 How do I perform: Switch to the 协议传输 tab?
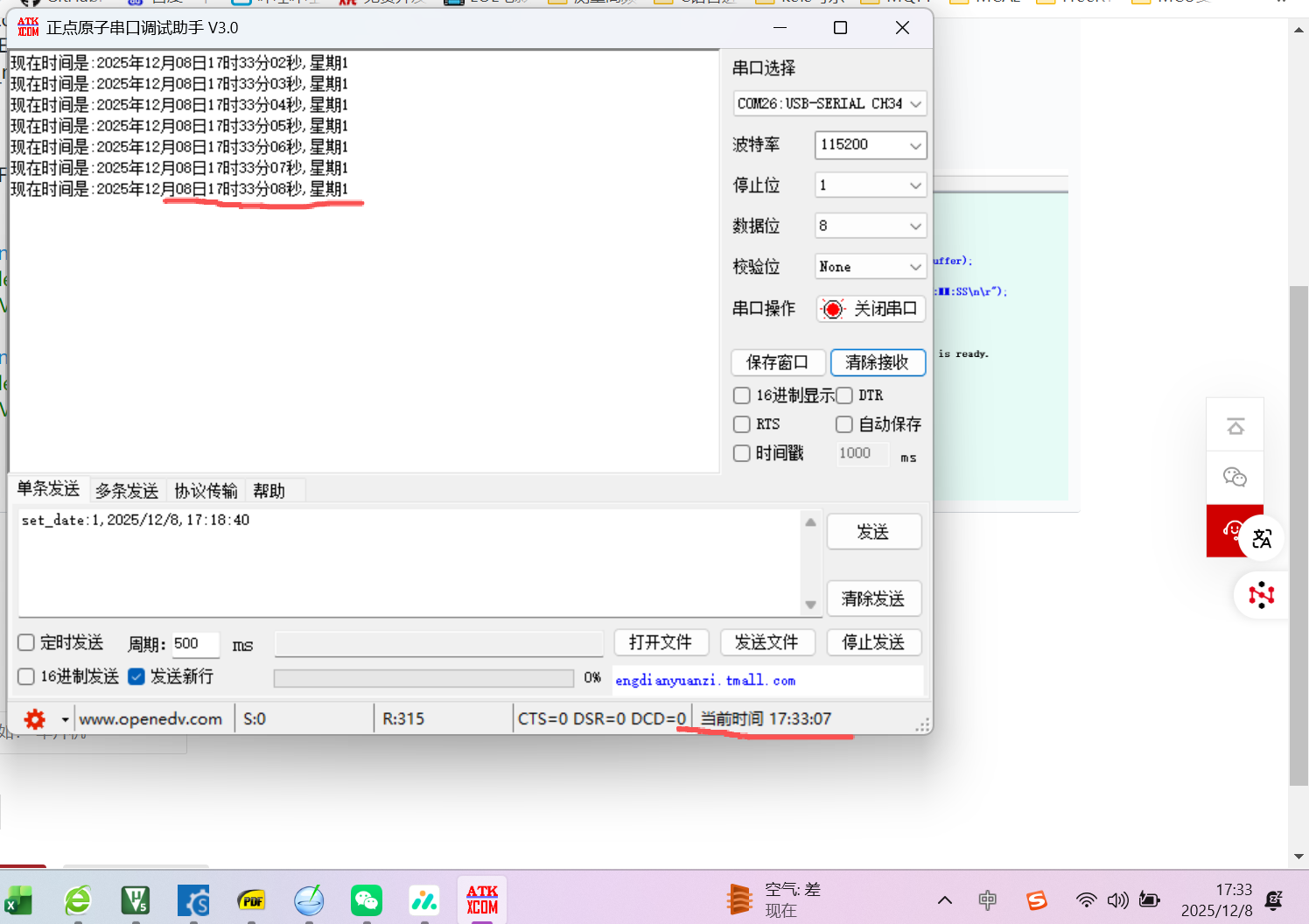tap(206, 491)
